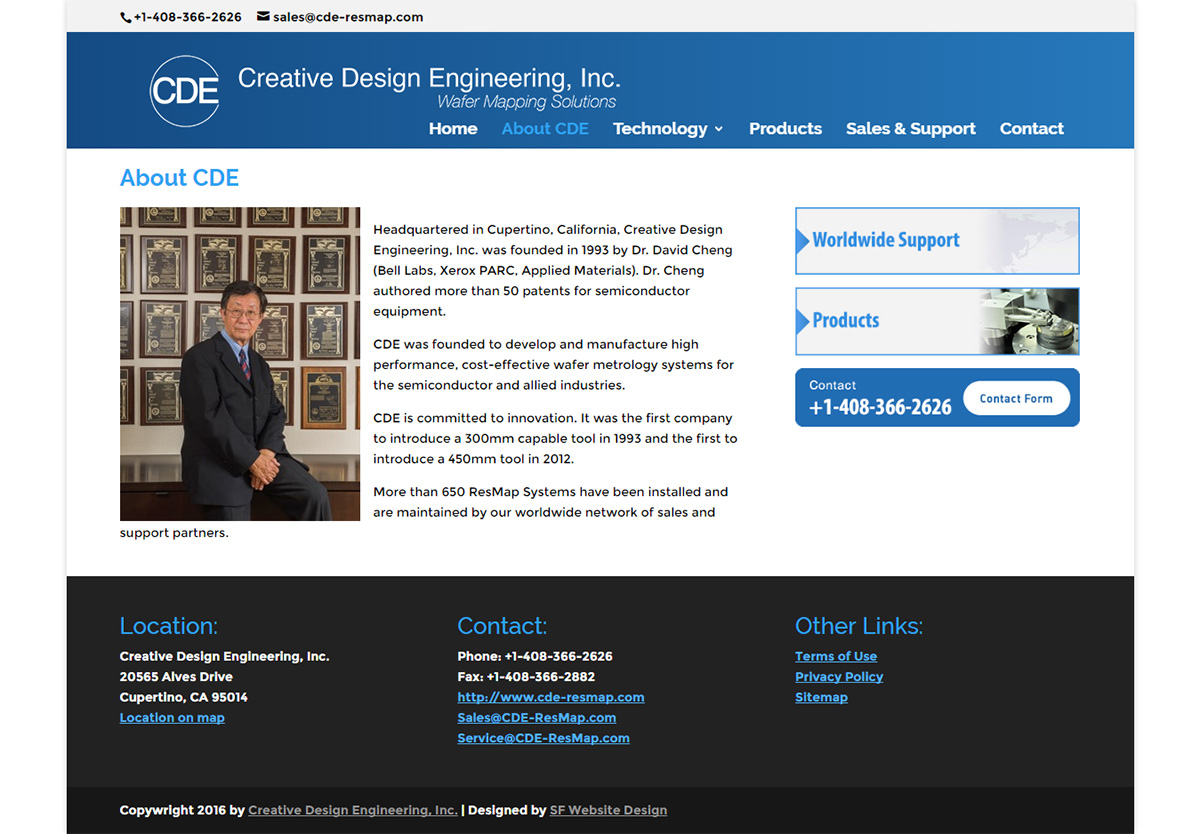Click the Sitemap link
1200x834 pixels.
click(821, 697)
